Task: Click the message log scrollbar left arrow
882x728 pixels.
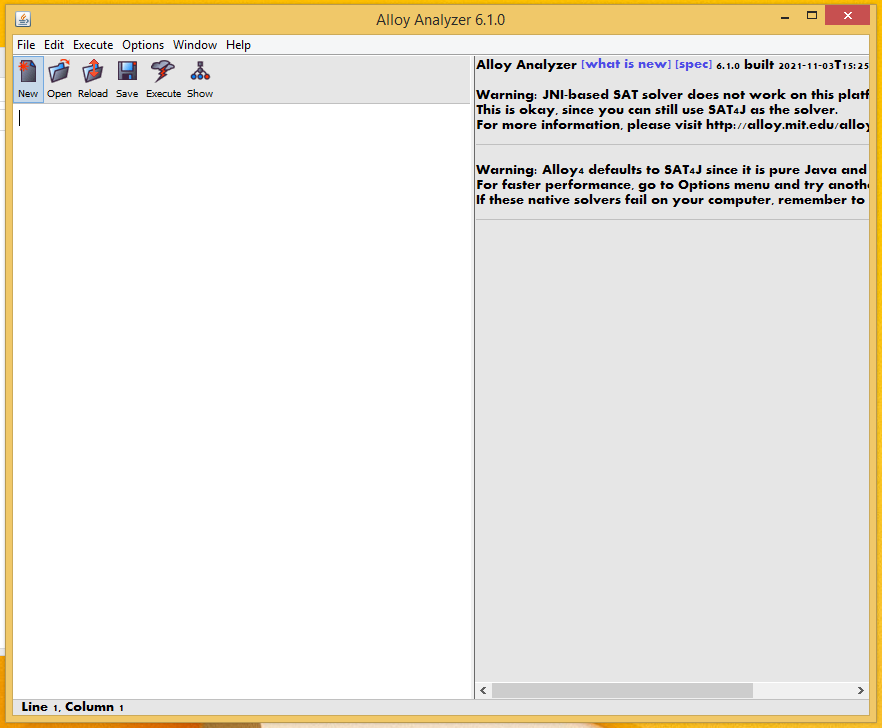Action: pos(483,690)
